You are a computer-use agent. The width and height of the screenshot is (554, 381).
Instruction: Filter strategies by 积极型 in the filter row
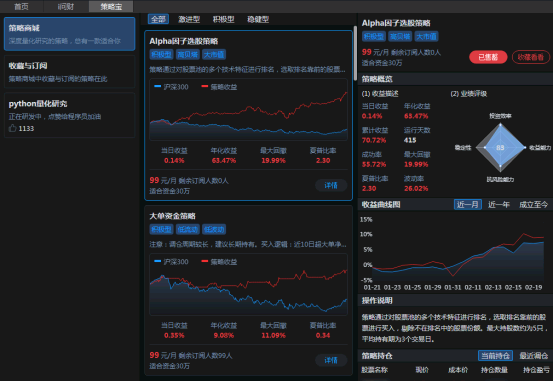point(224,19)
